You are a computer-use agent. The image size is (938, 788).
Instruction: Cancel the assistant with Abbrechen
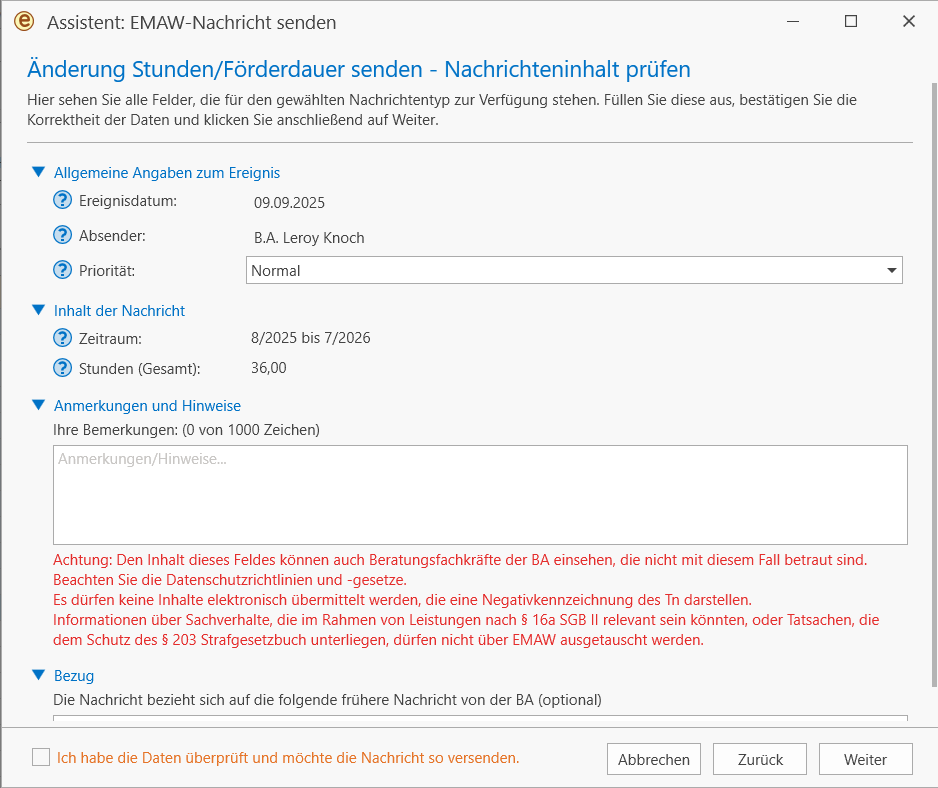point(654,759)
